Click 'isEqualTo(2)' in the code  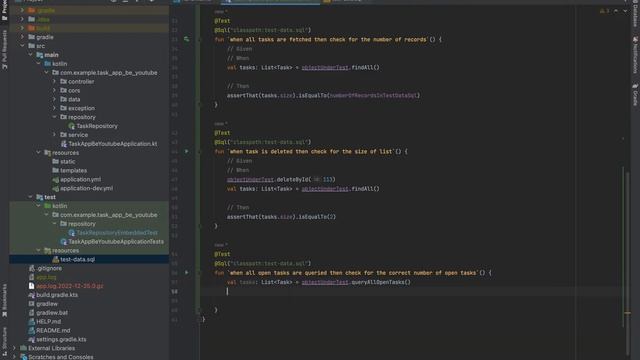318,217
